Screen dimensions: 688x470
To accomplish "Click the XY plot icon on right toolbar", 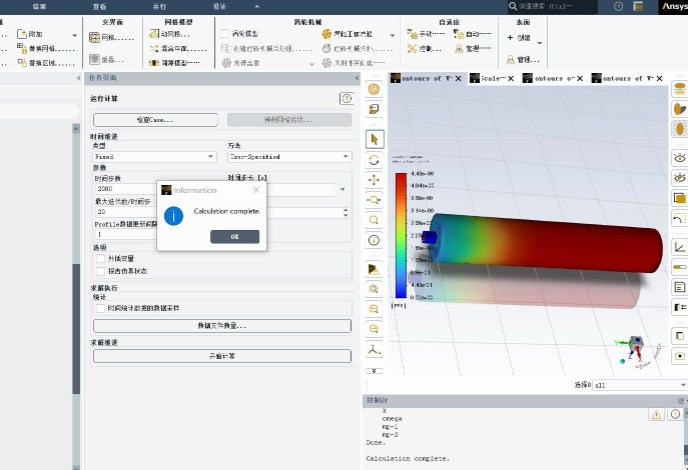I will pyautogui.click(x=680, y=246).
